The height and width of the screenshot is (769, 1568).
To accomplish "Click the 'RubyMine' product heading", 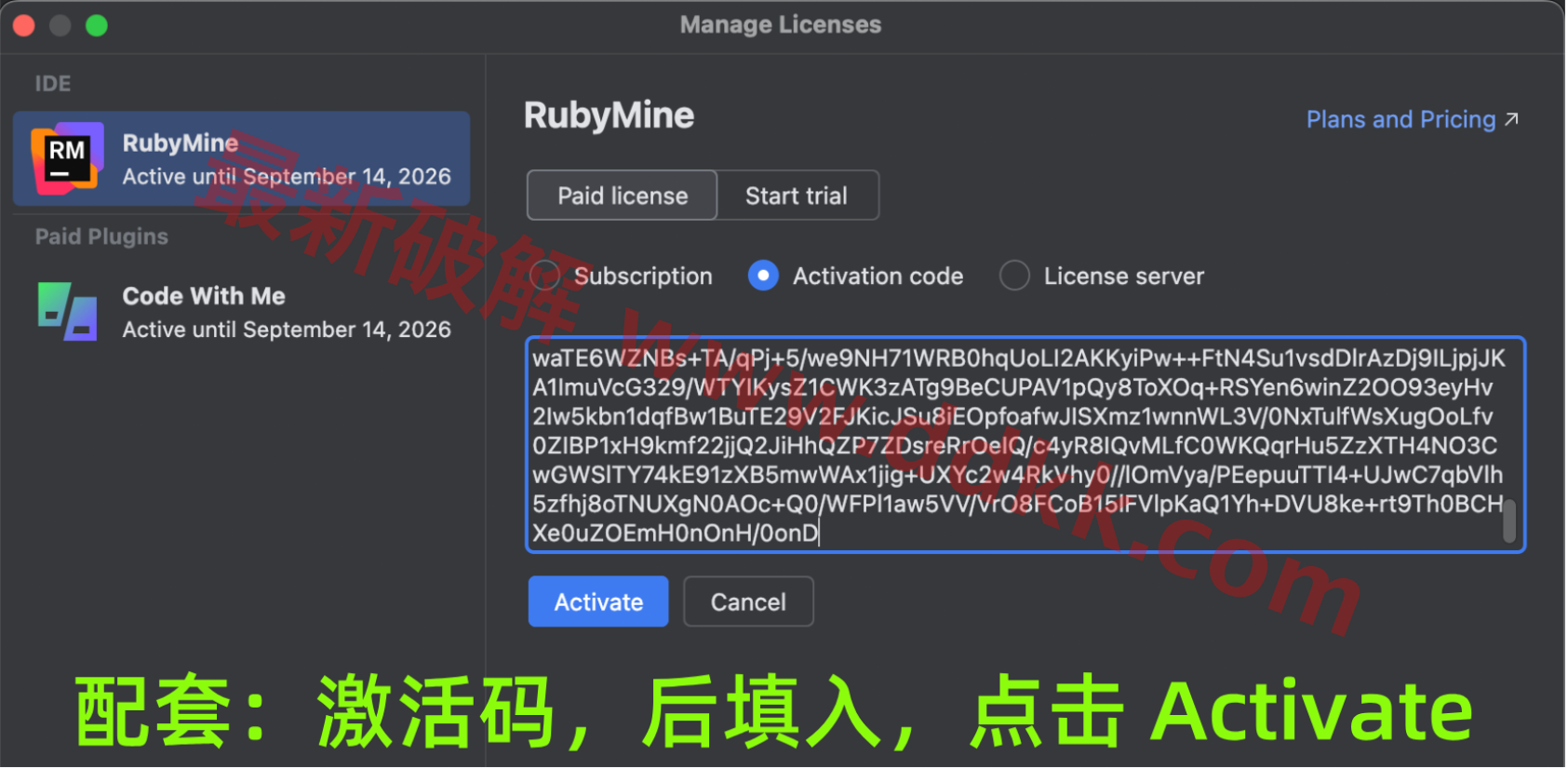I will pos(609,115).
